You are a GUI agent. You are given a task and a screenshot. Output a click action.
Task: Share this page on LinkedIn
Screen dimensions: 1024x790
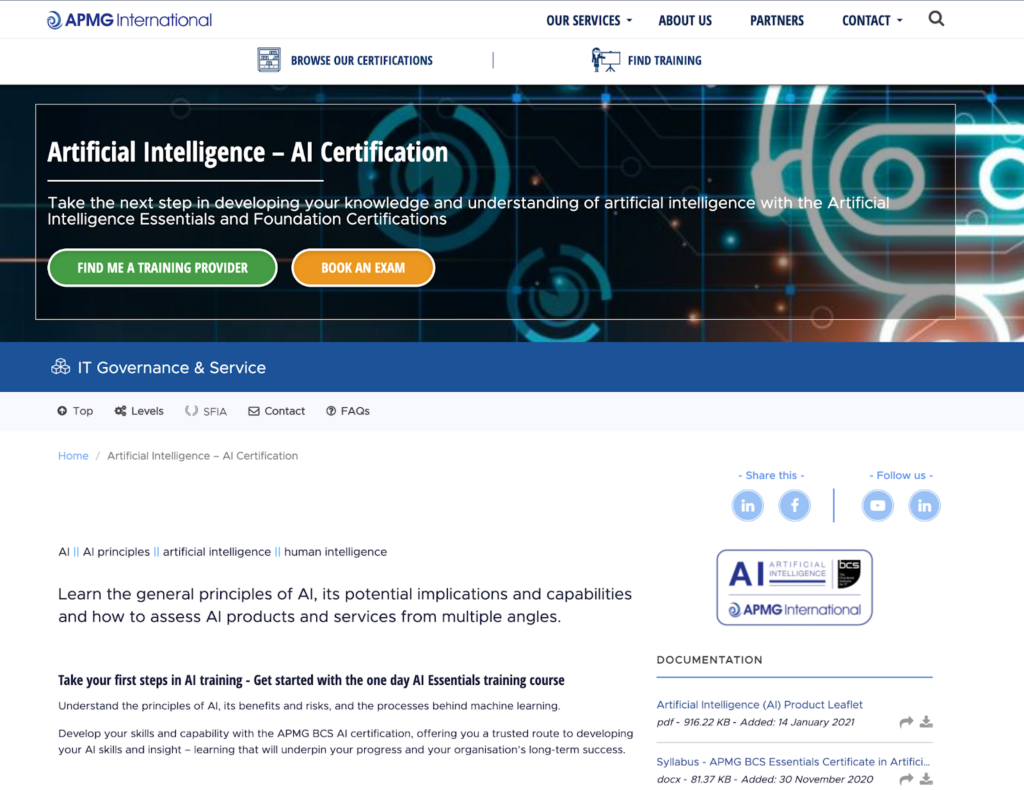[x=748, y=505]
